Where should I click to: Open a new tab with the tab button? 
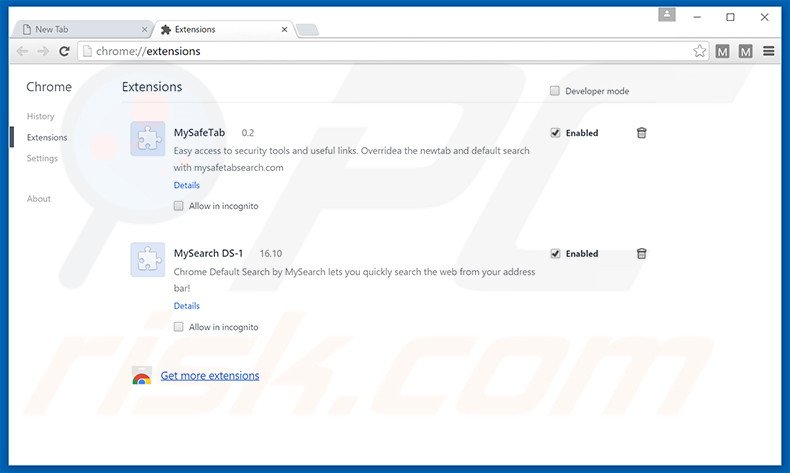[307, 30]
